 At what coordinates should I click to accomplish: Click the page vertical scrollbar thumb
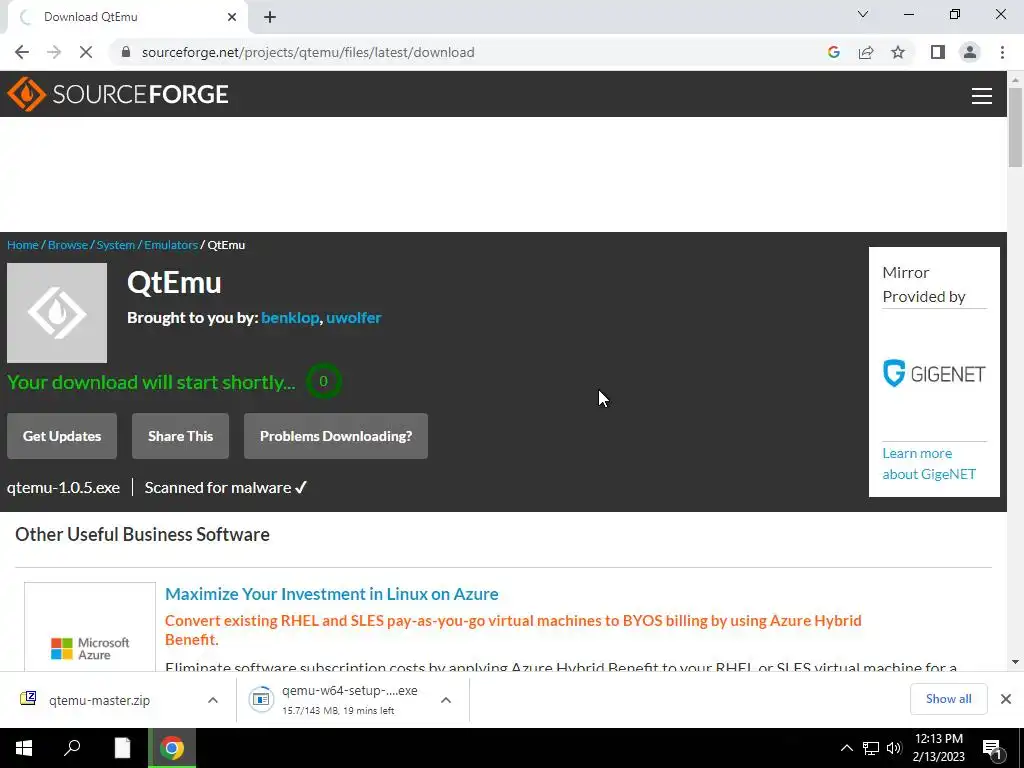pos(1015,127)
